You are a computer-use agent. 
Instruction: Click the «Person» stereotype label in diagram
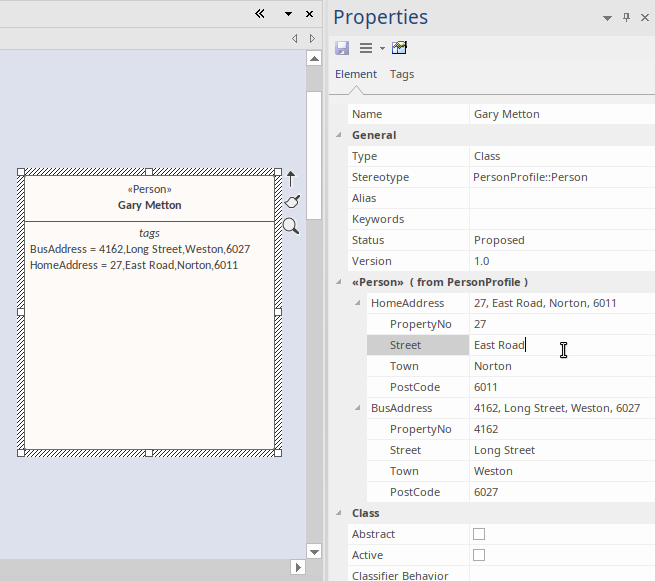[x=150, y=189]
